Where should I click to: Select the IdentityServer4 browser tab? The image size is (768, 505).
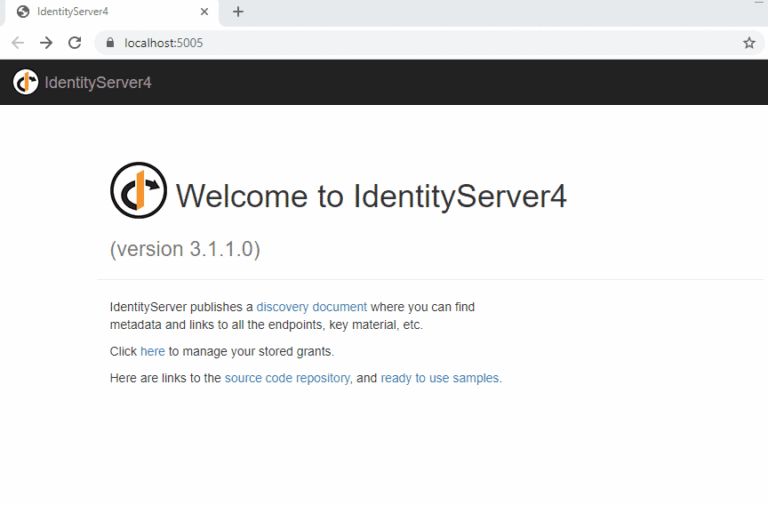pyautogui.click(x=100, y=12)
